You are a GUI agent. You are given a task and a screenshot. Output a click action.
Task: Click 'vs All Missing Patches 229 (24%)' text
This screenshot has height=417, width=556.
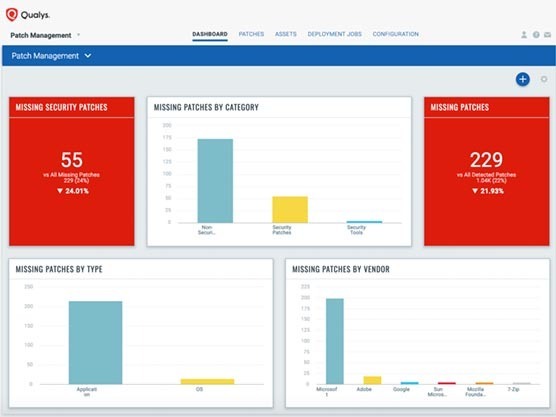pyautogui.click(x=72, y=178)
